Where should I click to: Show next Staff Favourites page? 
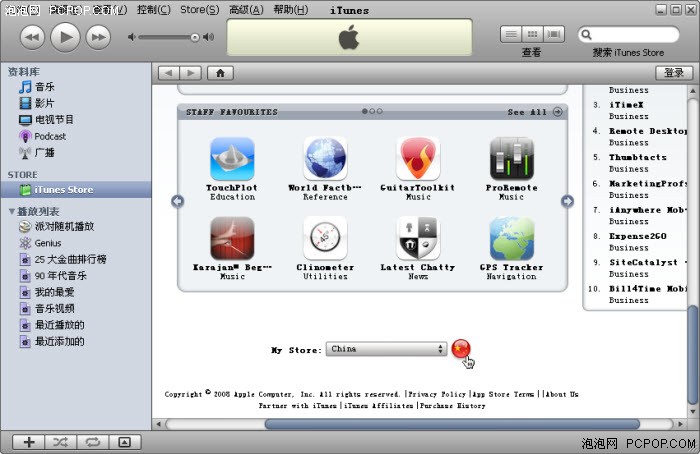(567, 201)
